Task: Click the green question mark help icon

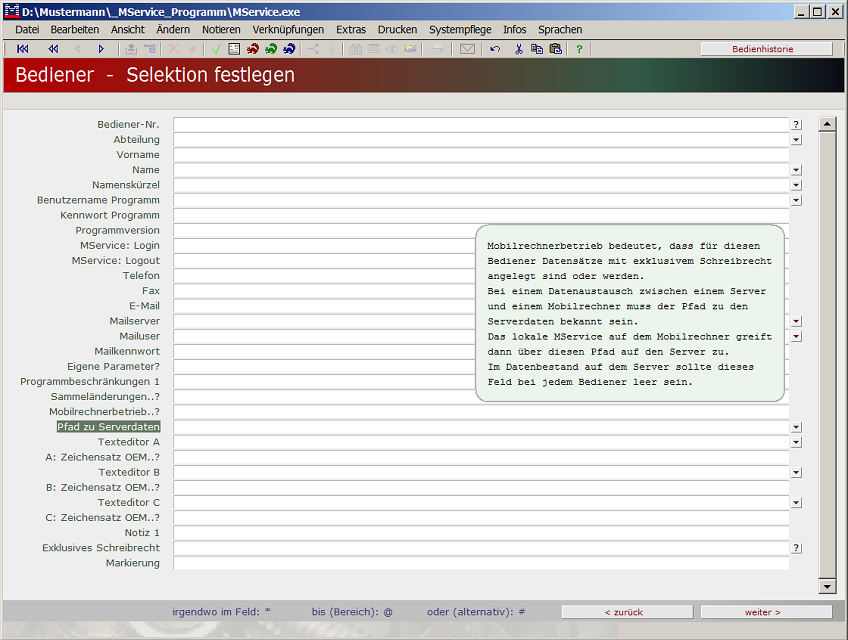Action: 579,49
